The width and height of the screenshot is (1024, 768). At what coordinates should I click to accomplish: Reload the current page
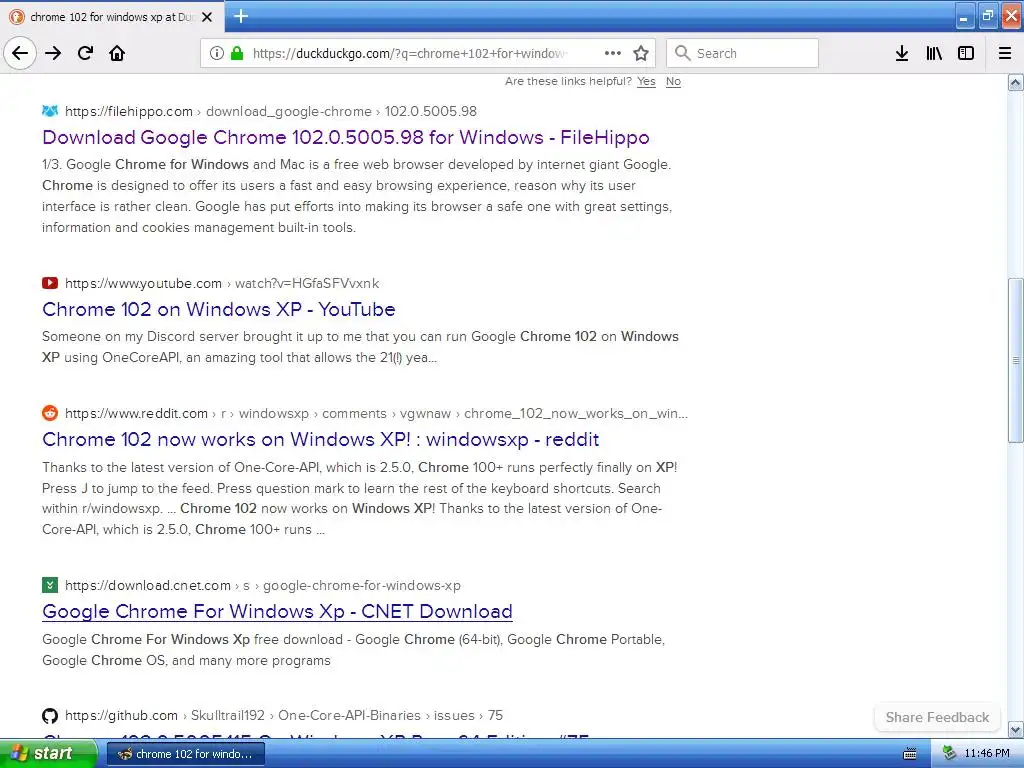pos(85,53)
